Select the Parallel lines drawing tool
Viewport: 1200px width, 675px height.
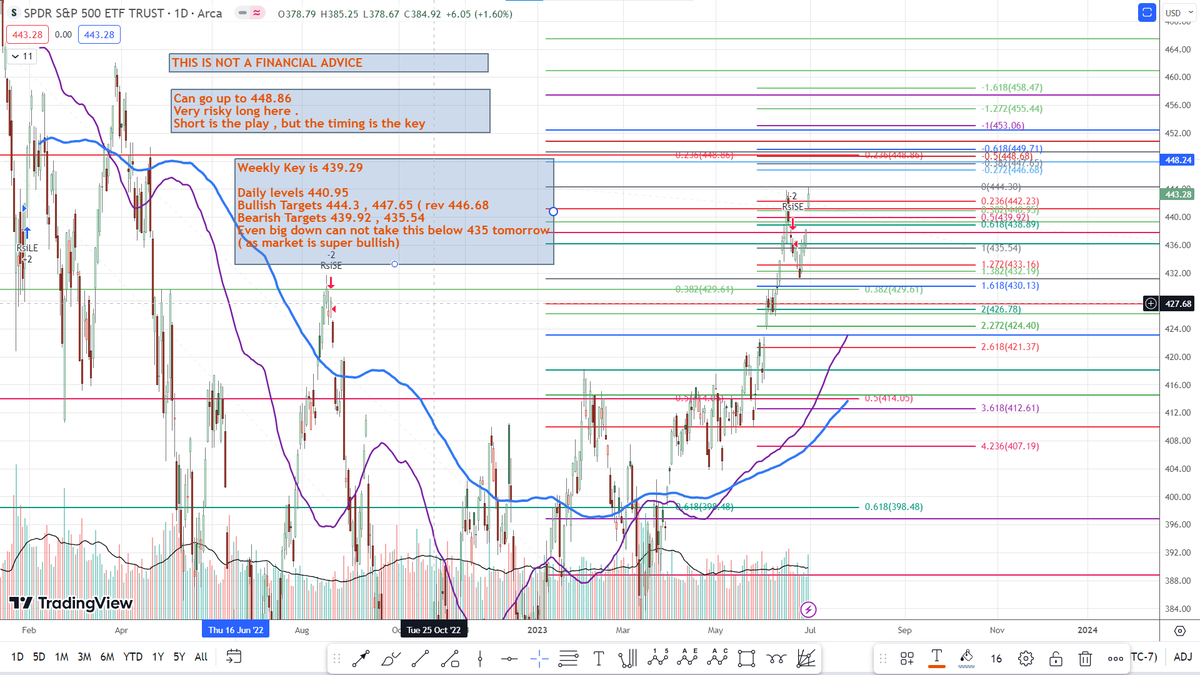(568, 658)
